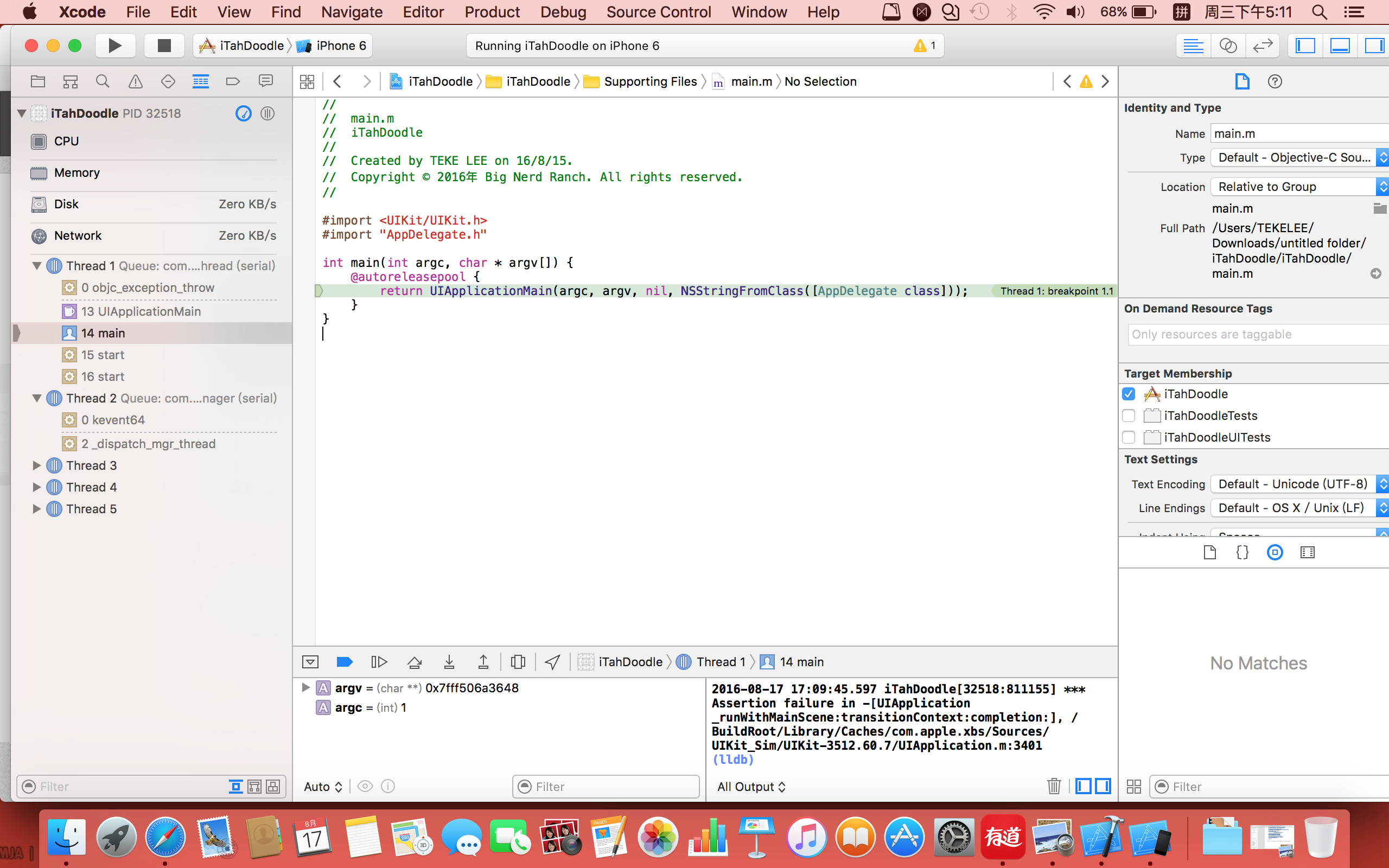This screenshot has width=1389, height=868.
Task: Open the Report navigator icon
Action: pos(266,81)
